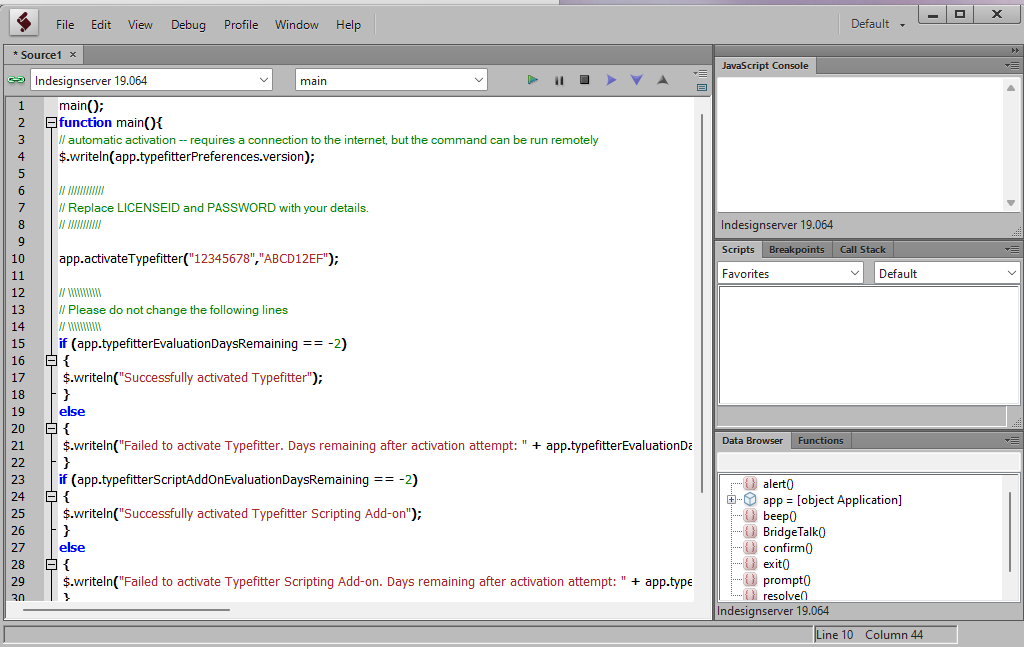Click line number 10 in the gutter
Viewport: 1024px width, 647px height.
18,259
